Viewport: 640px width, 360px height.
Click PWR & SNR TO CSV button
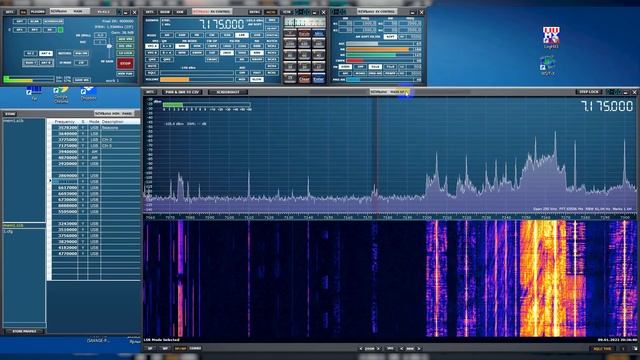coord(182,92)
